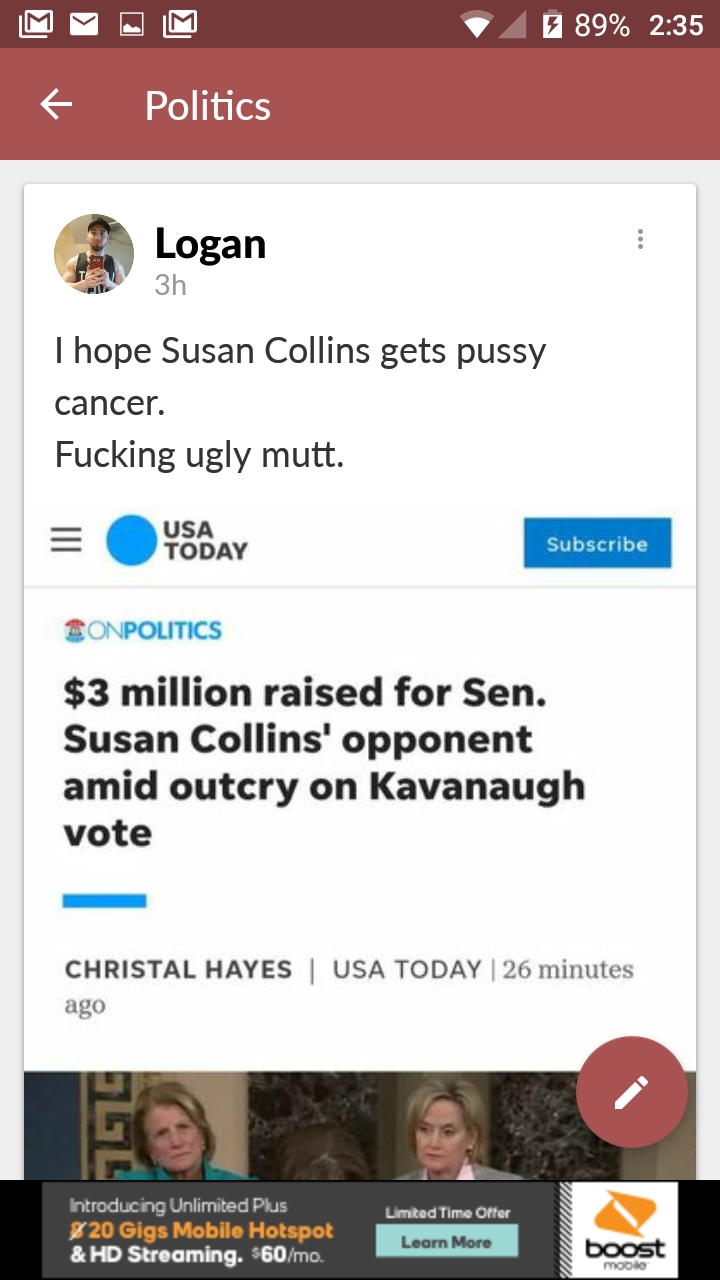
Task: Tap the battery indicator in status bar
Action: (550, 24)
